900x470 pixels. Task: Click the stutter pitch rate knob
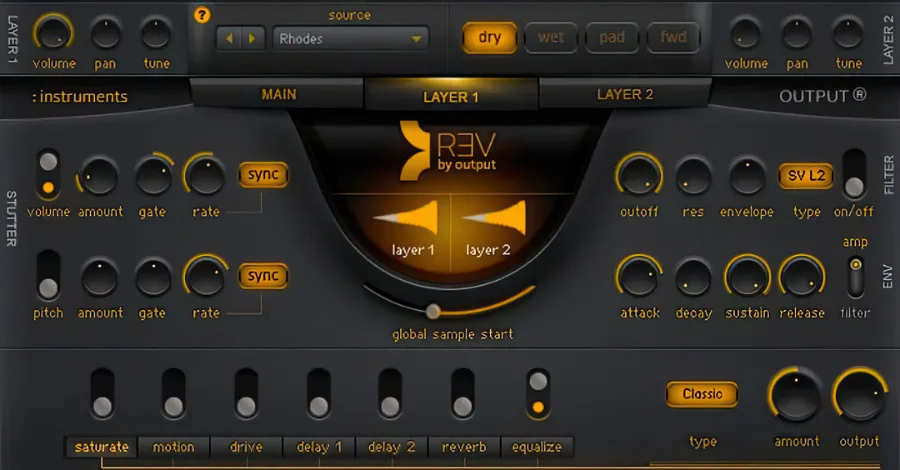[205, 277]
